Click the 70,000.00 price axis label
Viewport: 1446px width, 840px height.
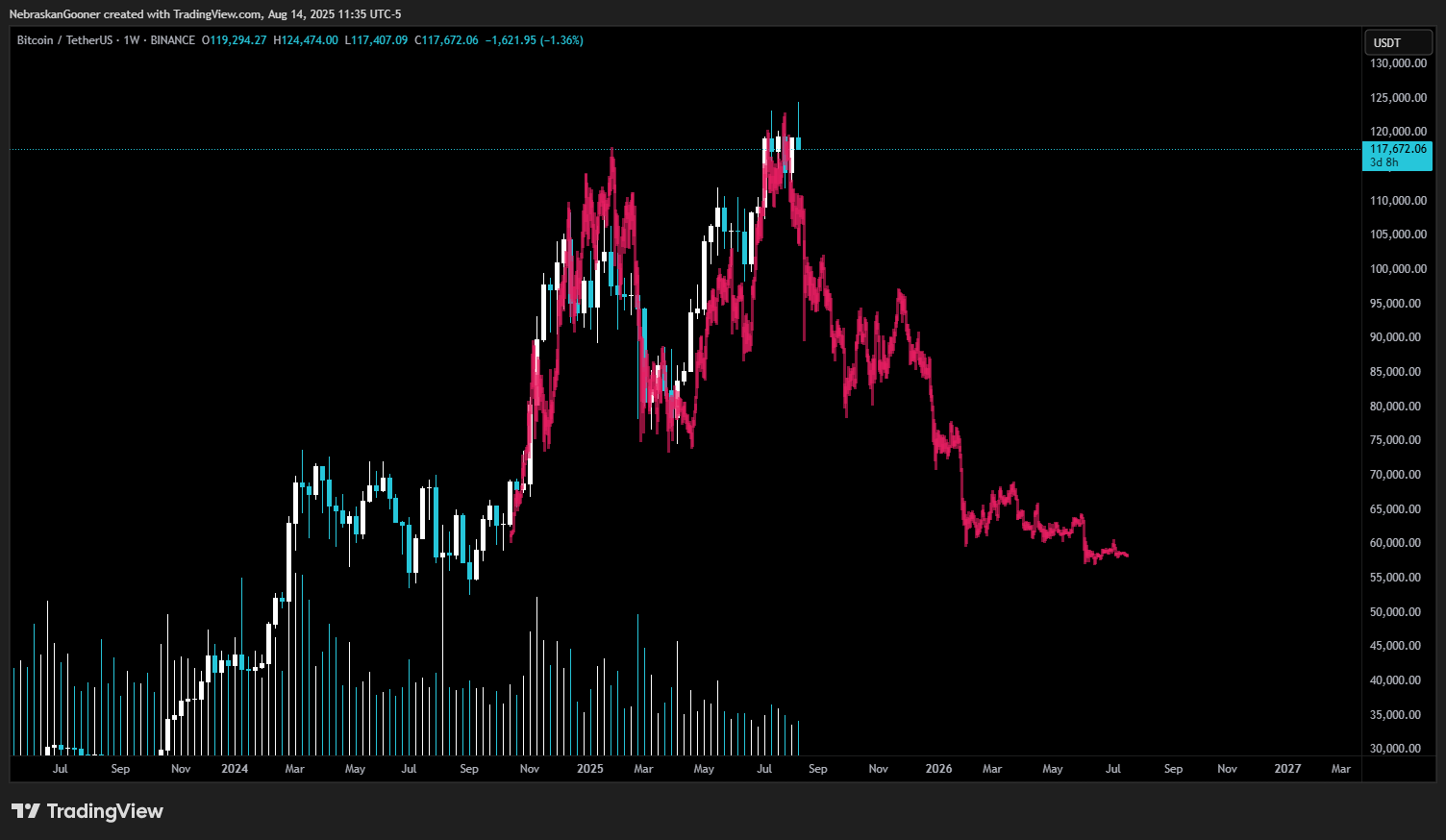(x=1395, y=475)
